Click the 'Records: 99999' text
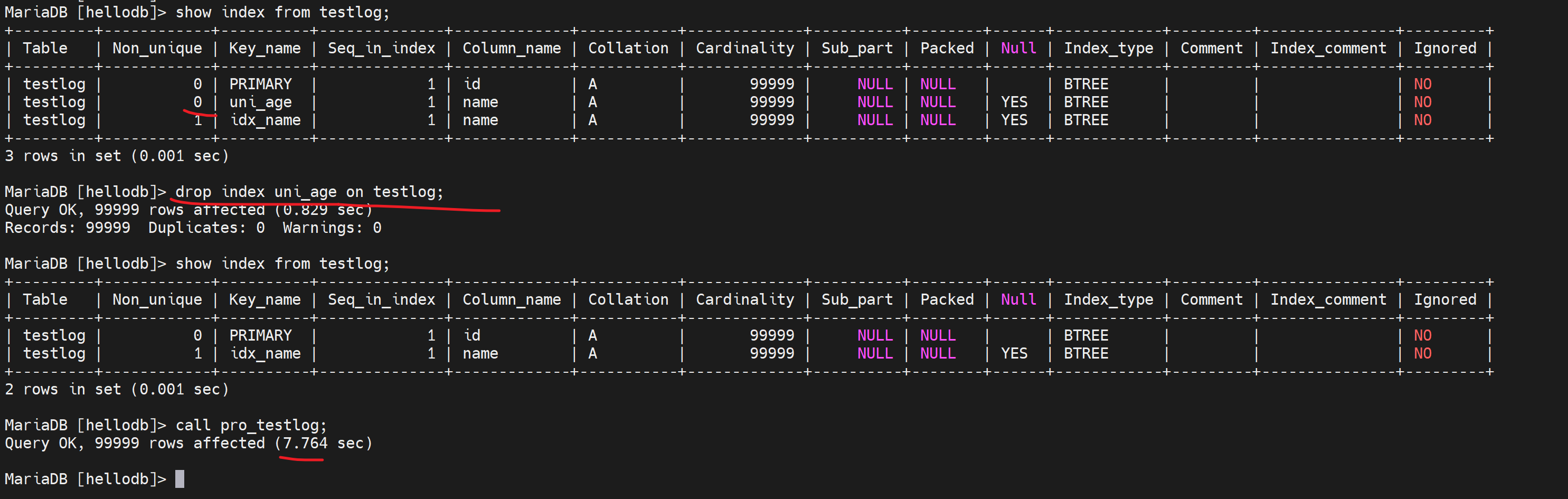1568x499 pixels. (x=68, y=228)
